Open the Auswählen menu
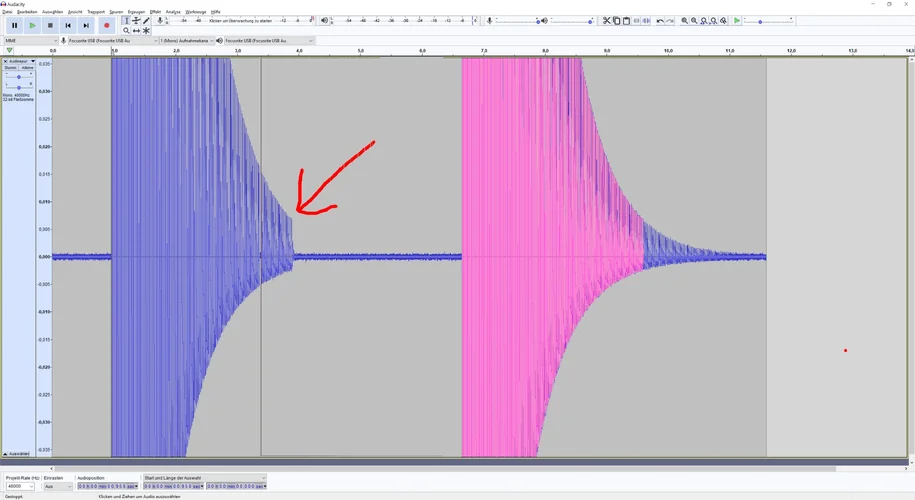The height and width of the screenshot is (500, 915). (53, 12)
